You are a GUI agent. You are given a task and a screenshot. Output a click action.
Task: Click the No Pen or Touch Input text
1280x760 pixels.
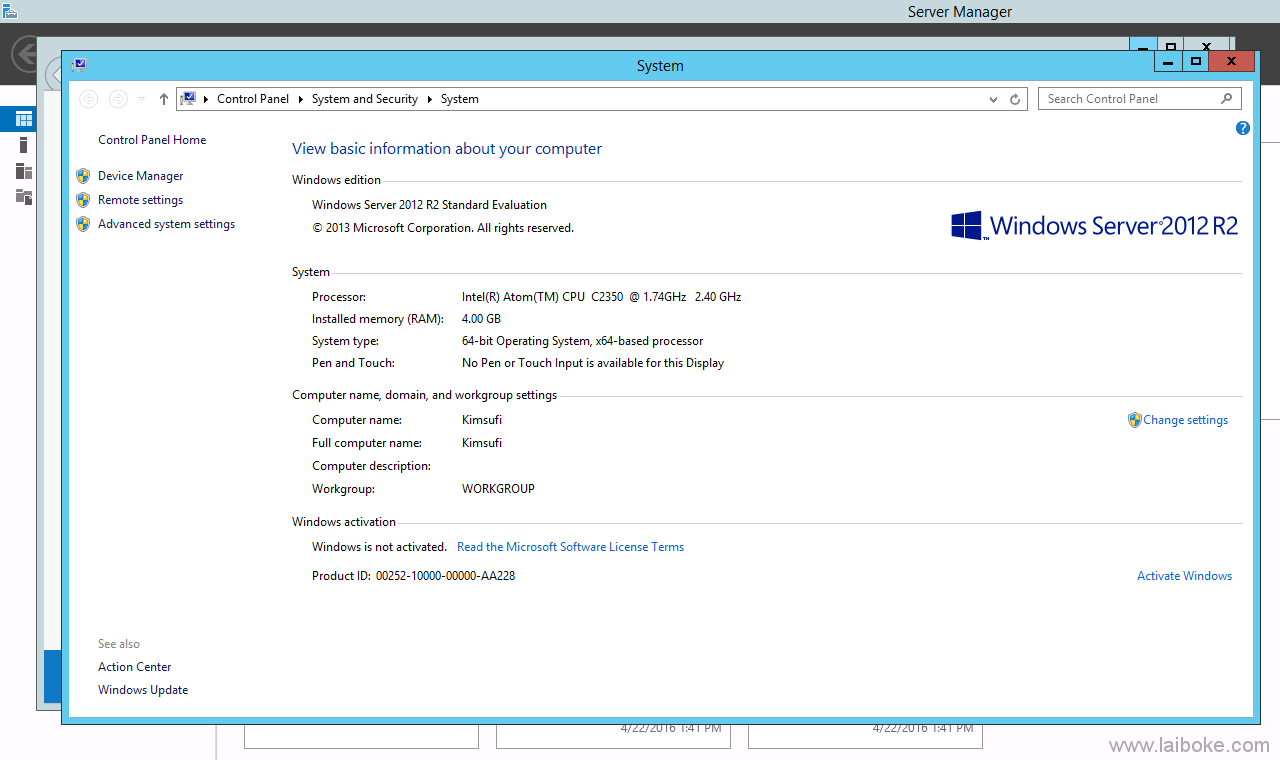(x=593, y=363)
